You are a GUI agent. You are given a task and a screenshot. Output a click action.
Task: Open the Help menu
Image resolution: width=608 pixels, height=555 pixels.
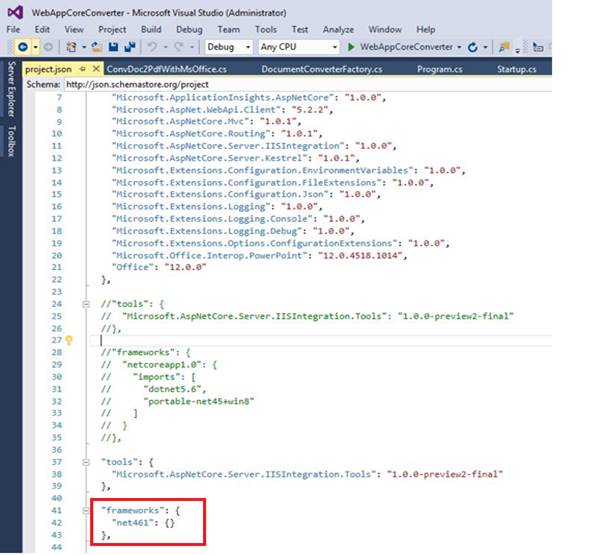[x=425, y=29]
